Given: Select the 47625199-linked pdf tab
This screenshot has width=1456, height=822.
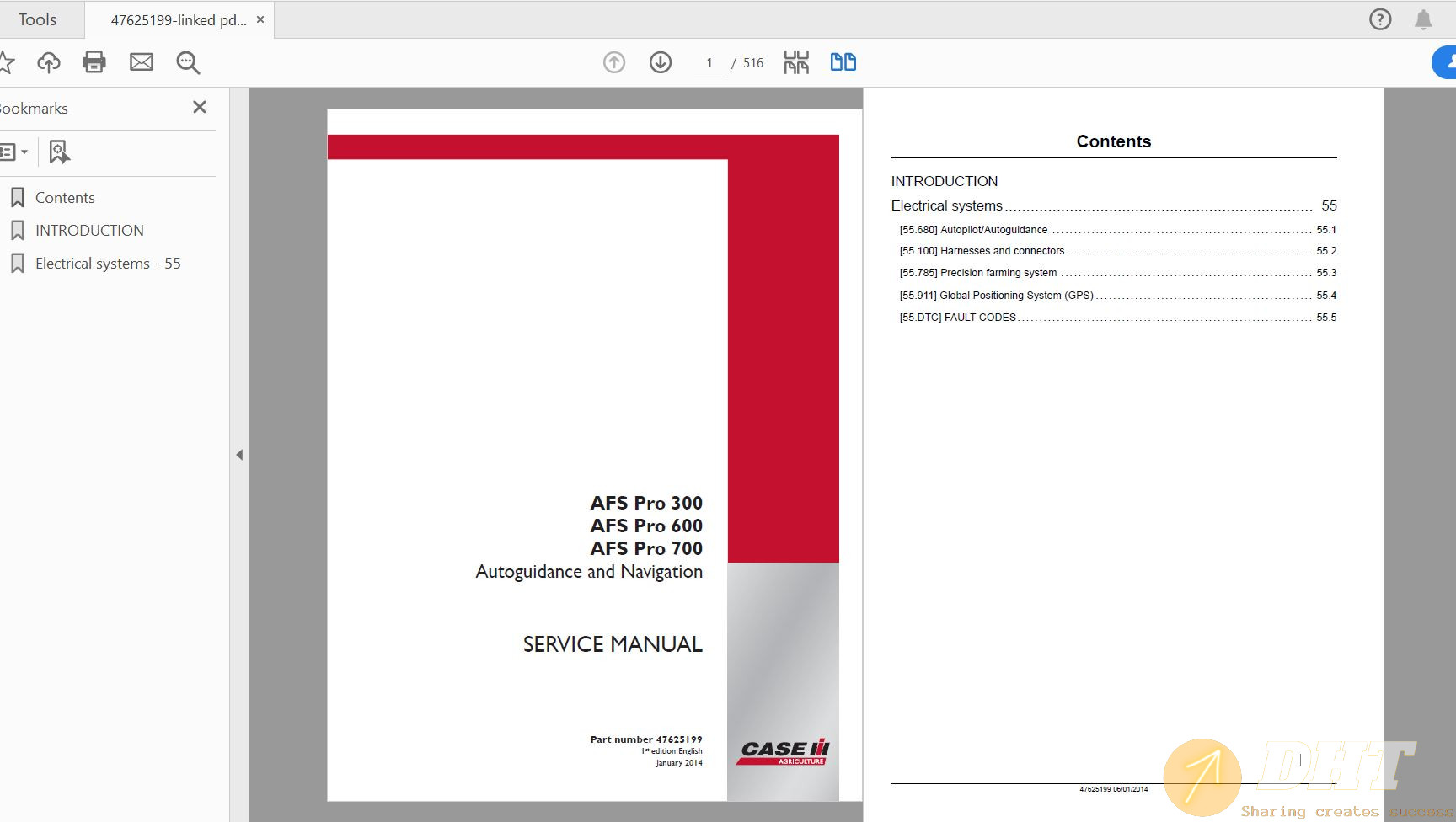Looking at the screenshot, I should pyautogui.click(x=178, y=19).
